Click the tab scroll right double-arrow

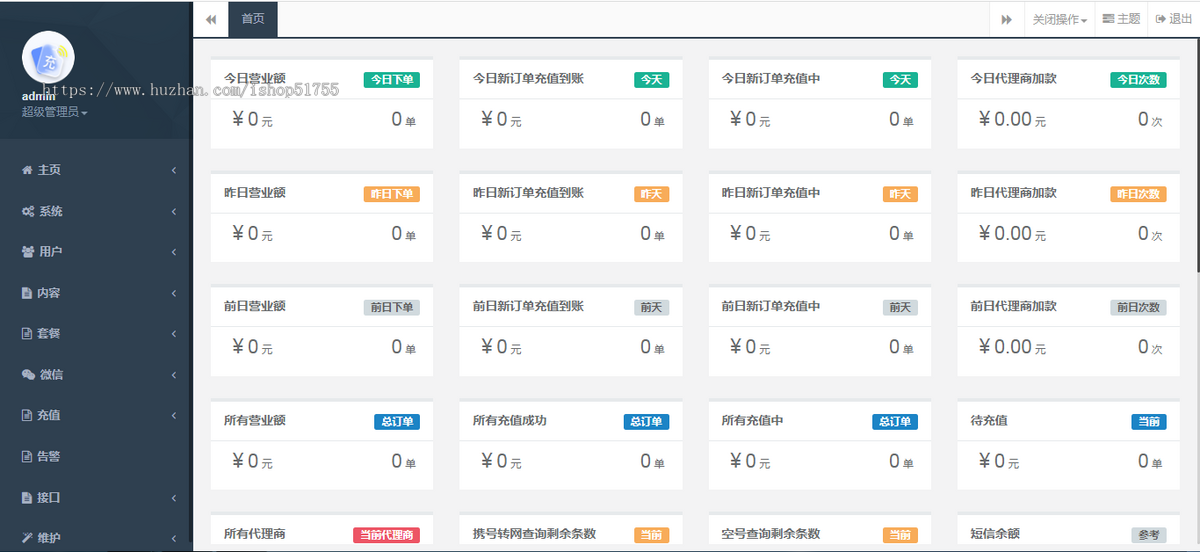pos(1007,19)
